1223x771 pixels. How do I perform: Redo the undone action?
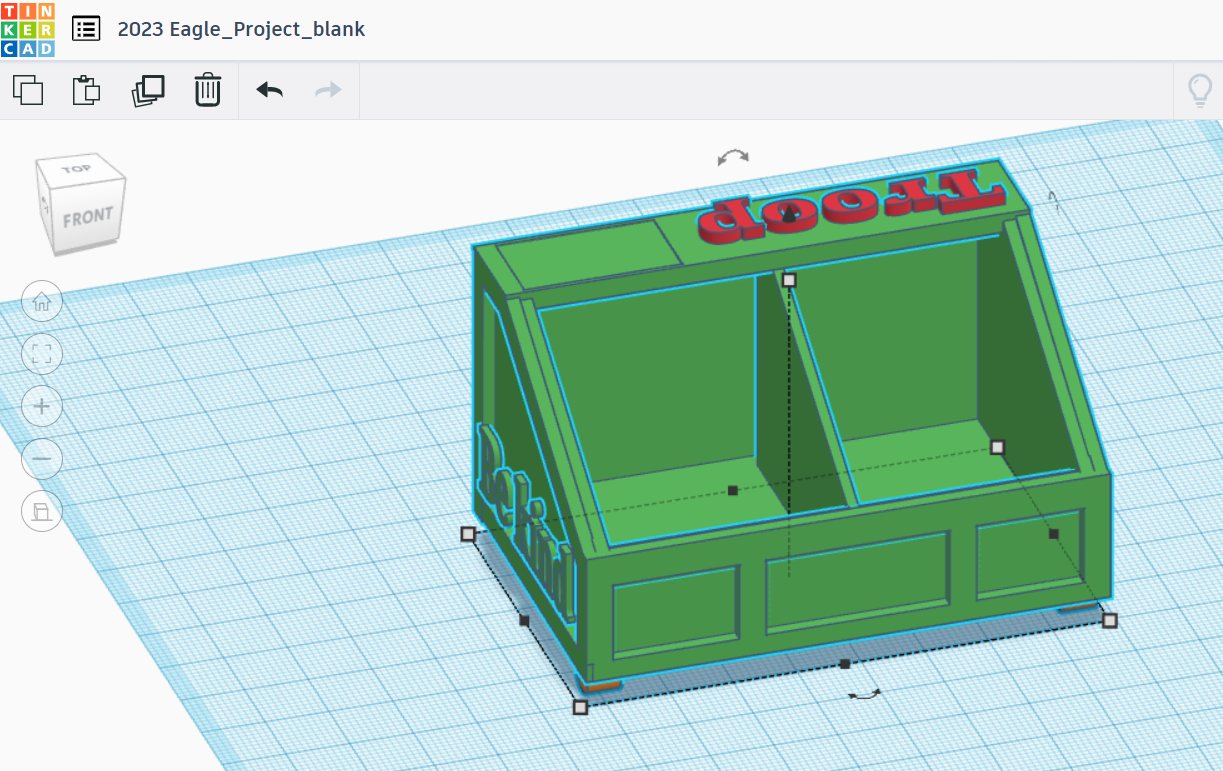[328, 90]
